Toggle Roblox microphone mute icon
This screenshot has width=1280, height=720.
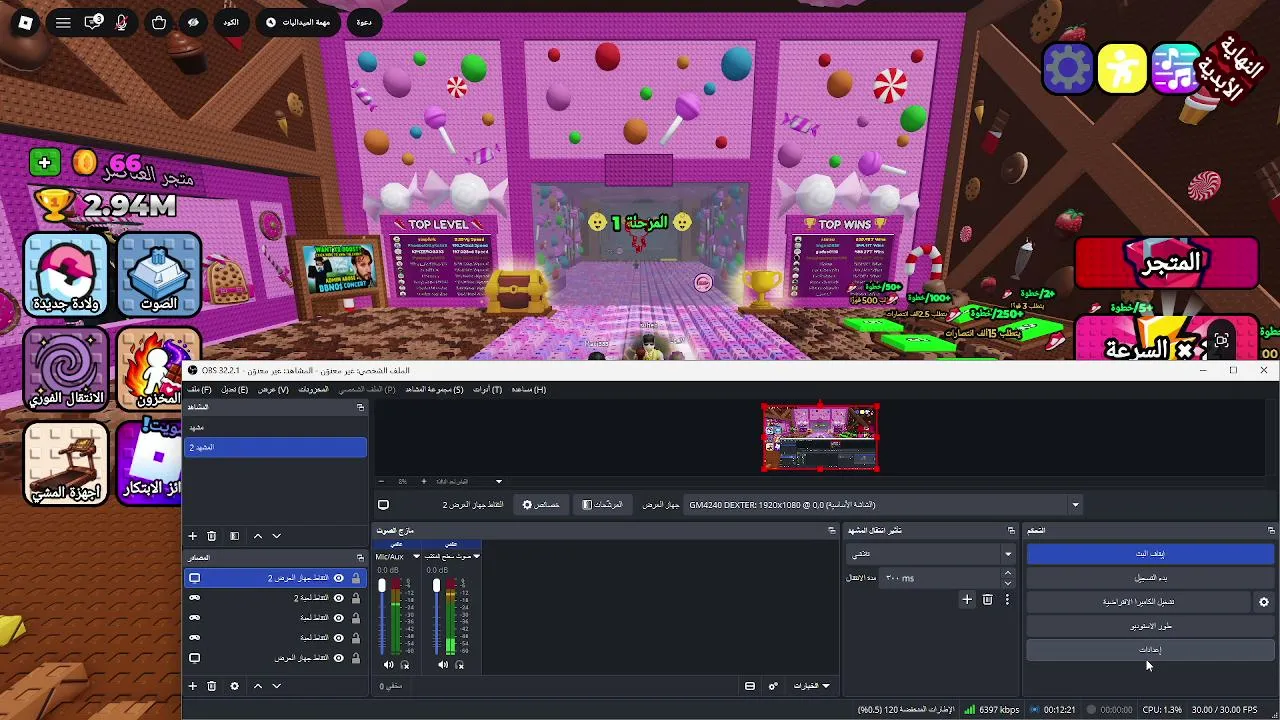click(122, 22)
